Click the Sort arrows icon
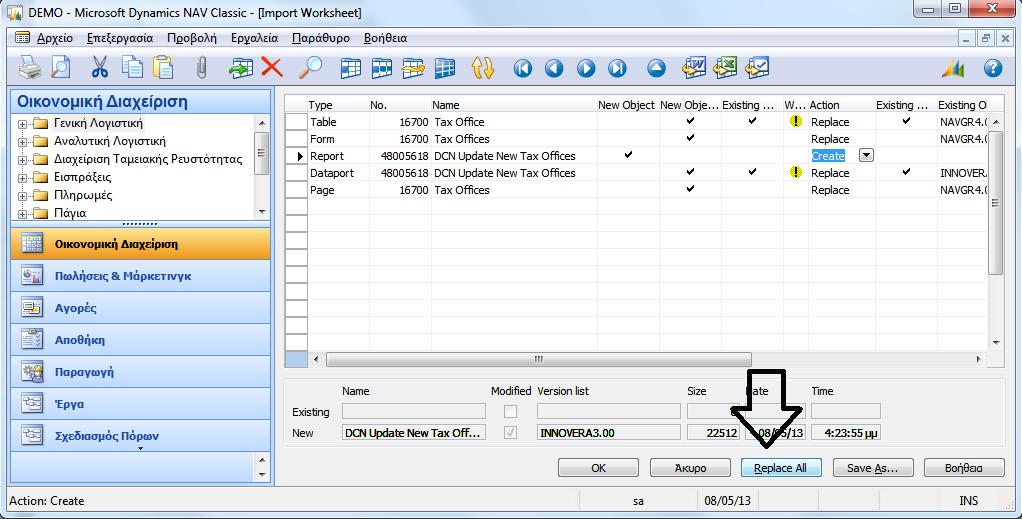This screenshot has height=519, width=1022. (483, 68)
